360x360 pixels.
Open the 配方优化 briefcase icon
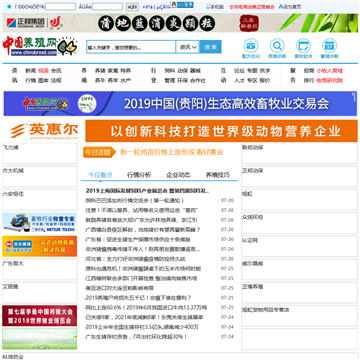251,45
